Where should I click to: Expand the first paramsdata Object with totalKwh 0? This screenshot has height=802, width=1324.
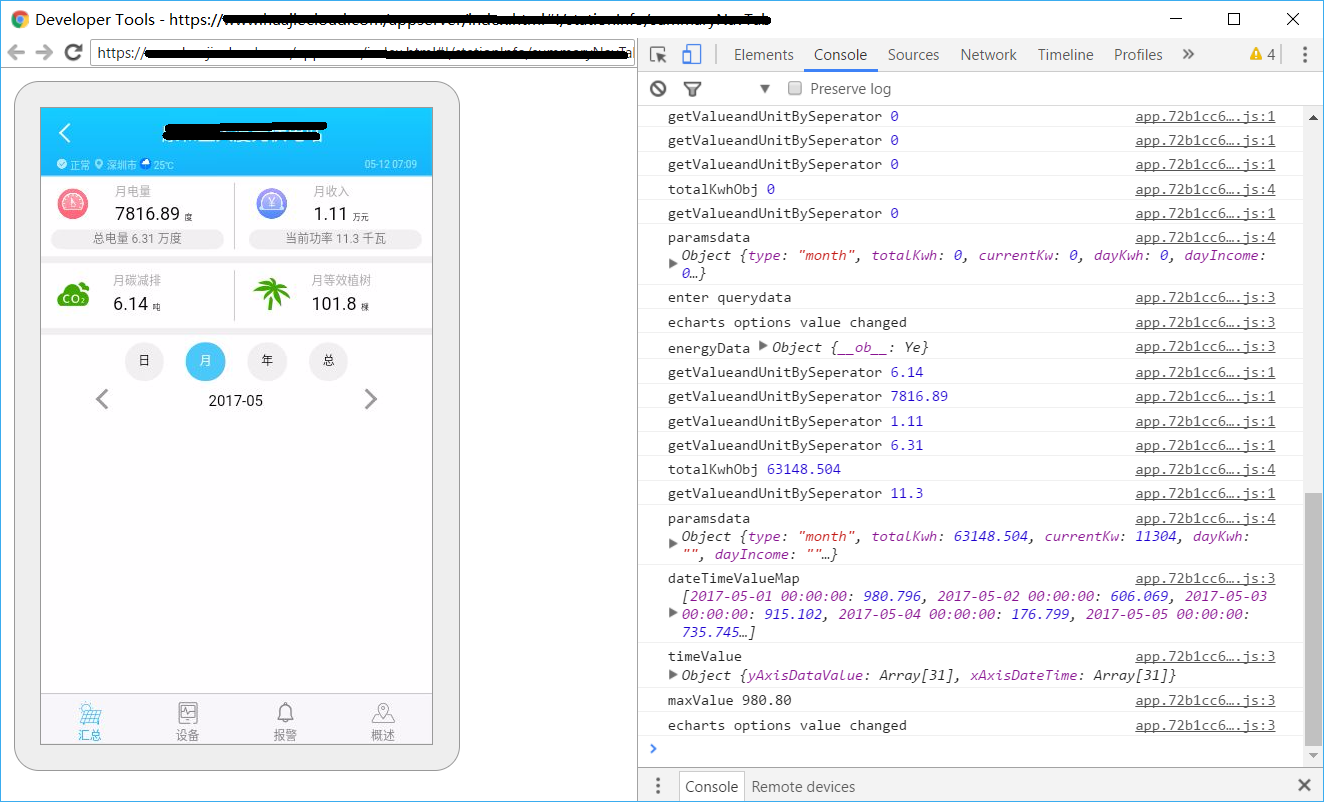[x=673, y=264]
